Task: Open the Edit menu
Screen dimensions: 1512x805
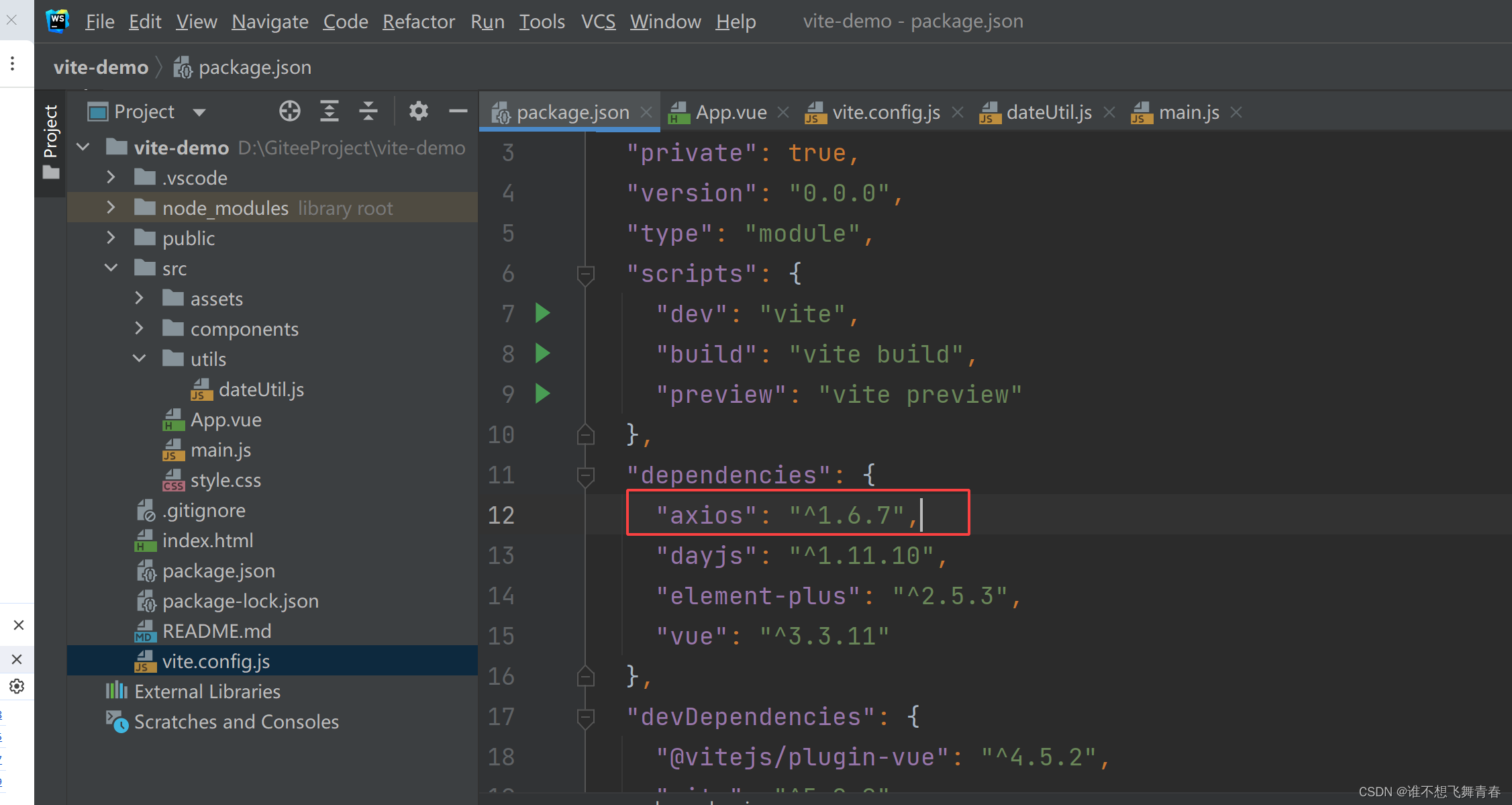Action: point(145,21)
